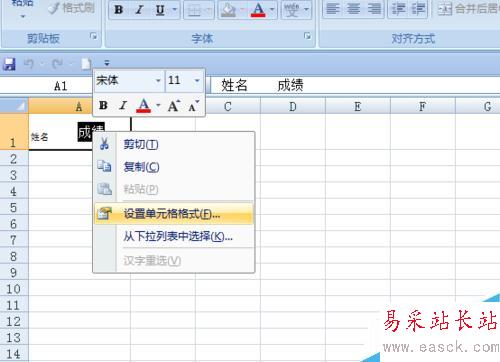Click the highlighted 成绩 text in cell A1

coord(91,131)
